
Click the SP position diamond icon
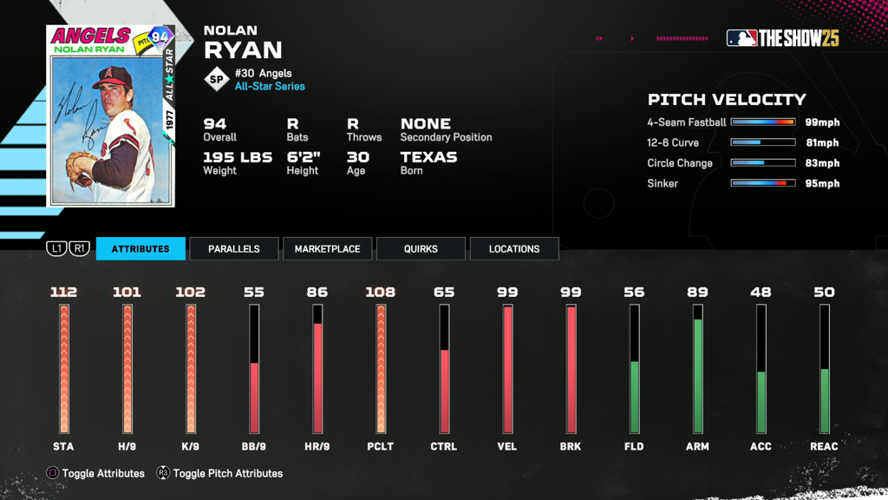tap(216, 79)
